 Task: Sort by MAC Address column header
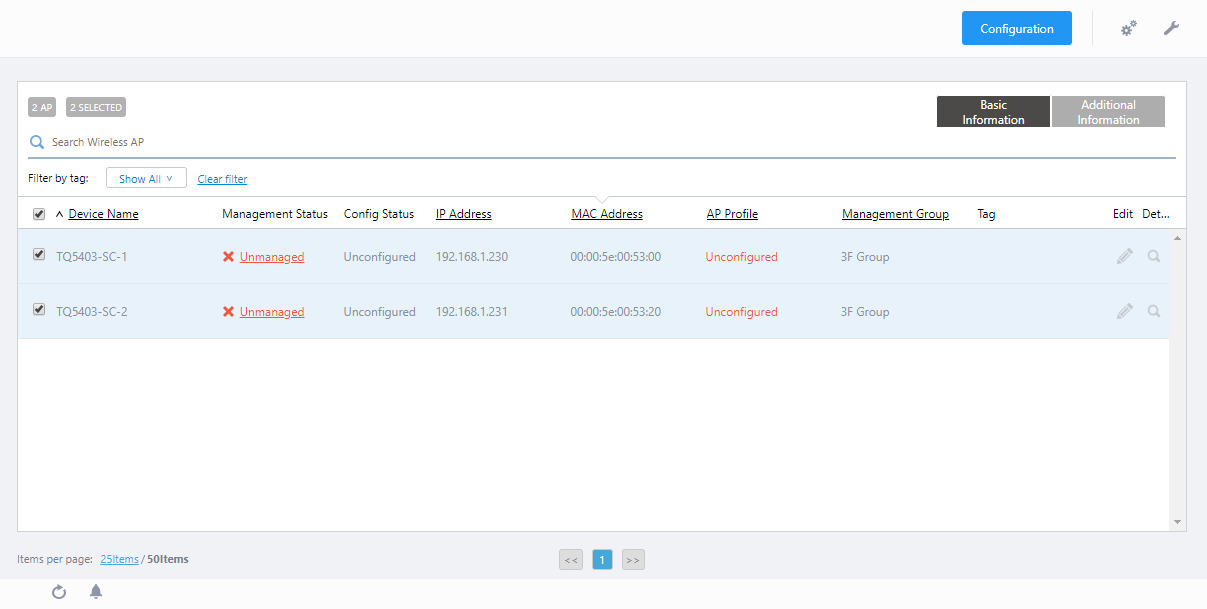coord(606,214)
